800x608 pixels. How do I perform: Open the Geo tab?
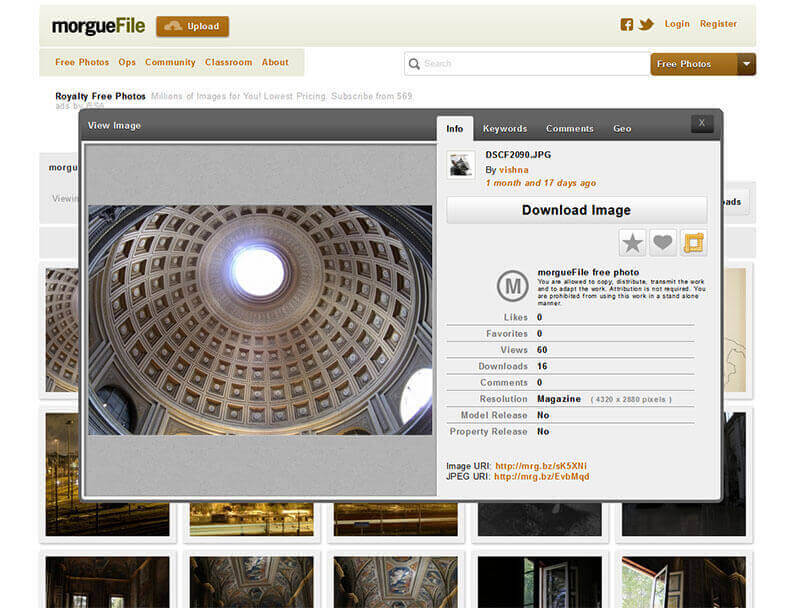tap(622, 129)
